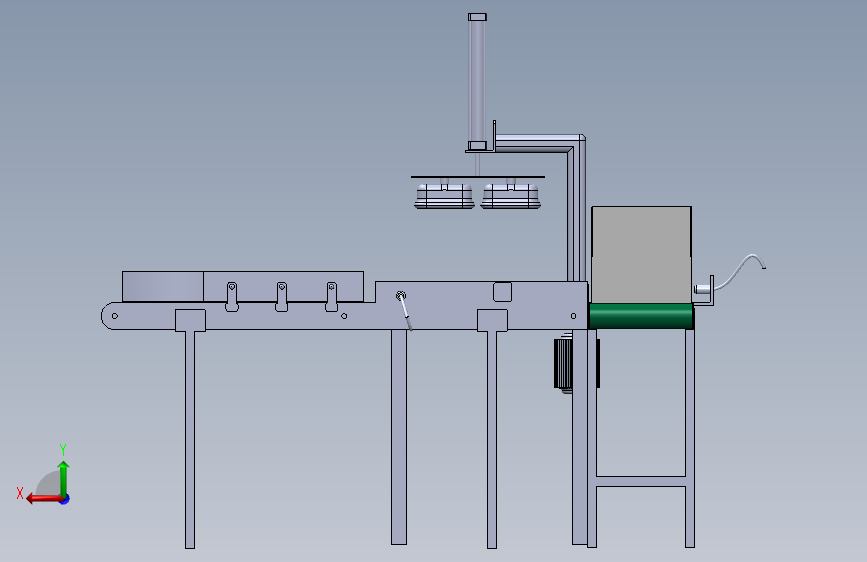Select the small square plate on conveyor side

502,292
